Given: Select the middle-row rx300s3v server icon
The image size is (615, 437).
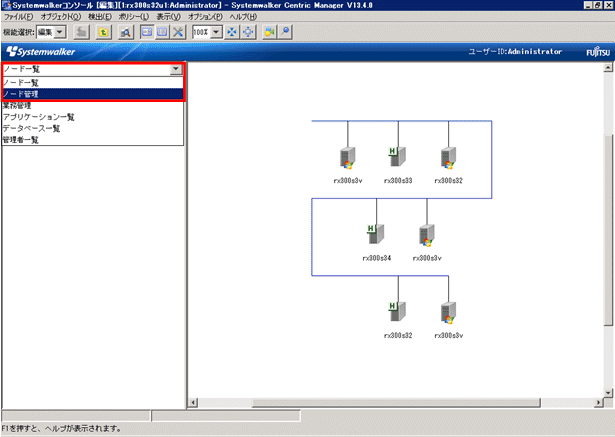Looking at the screenshot, I should (x=427, y=235).
